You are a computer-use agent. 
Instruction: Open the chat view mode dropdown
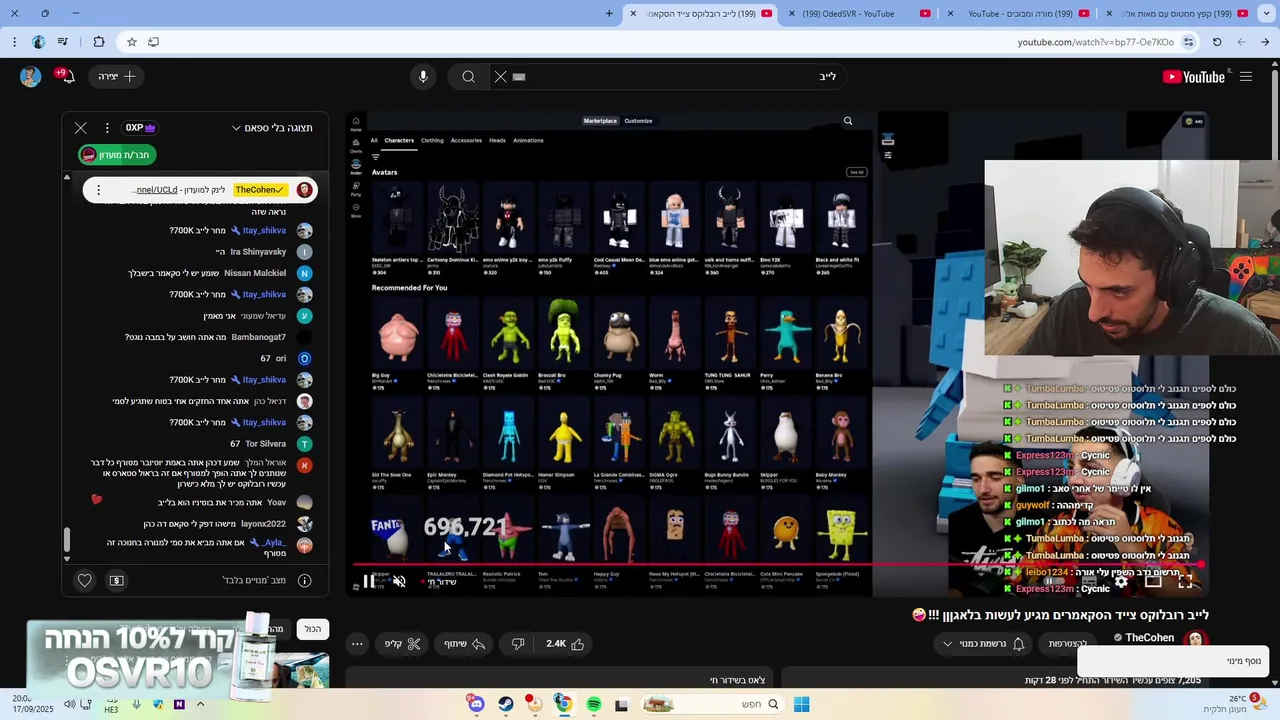tap(273, 128)
